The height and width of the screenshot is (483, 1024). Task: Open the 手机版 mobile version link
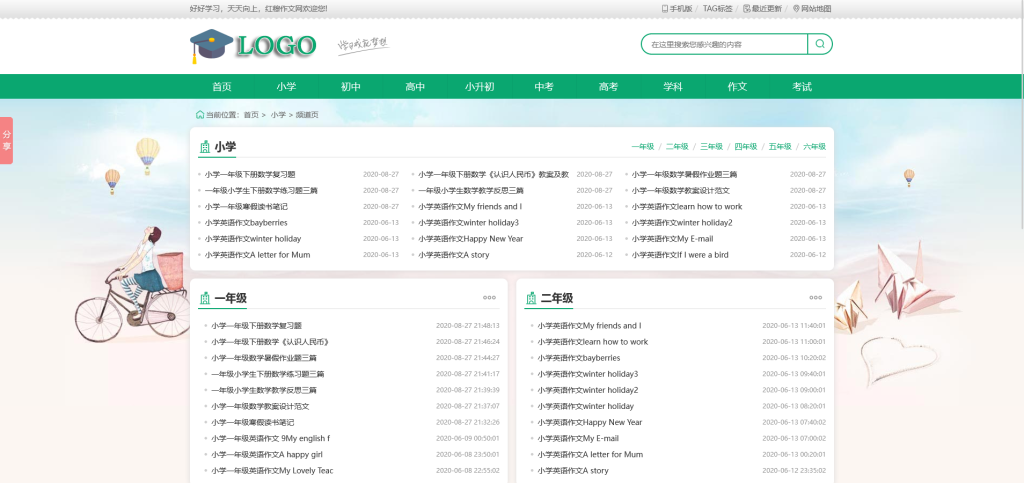click(678, 8)
